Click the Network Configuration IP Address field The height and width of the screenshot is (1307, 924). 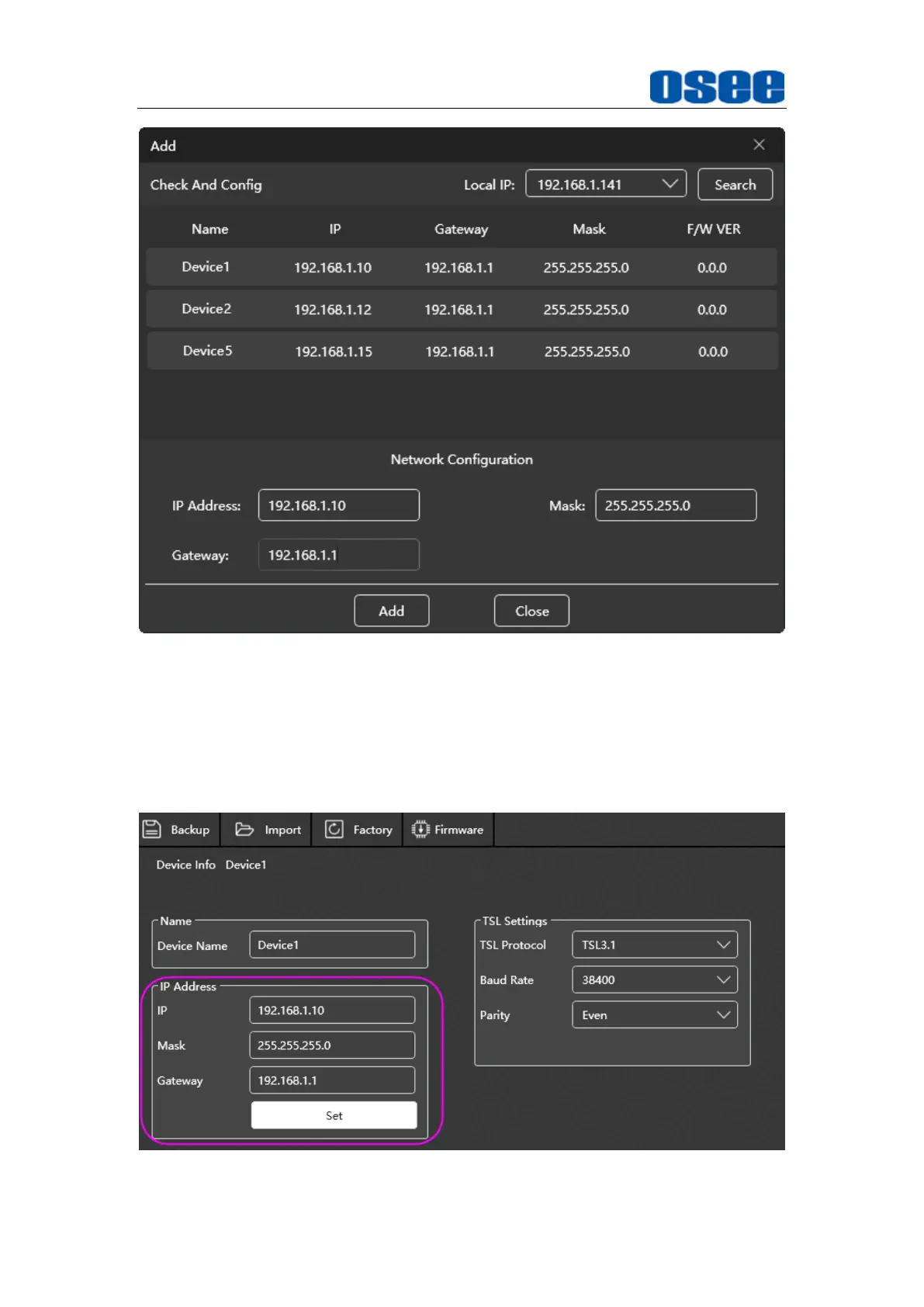click(x=338, y=505)
